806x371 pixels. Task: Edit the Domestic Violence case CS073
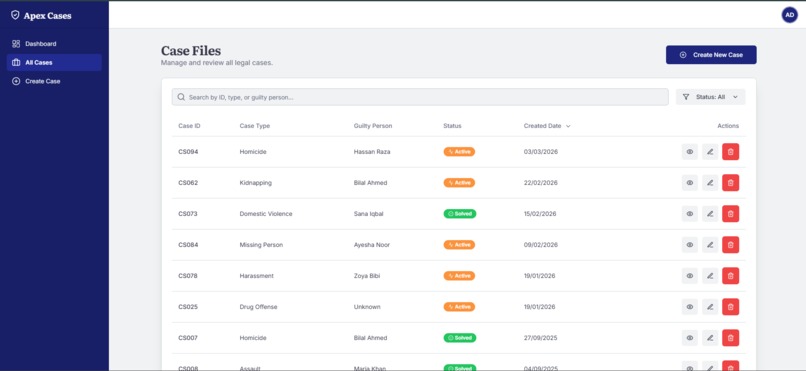tap(710, 214)
